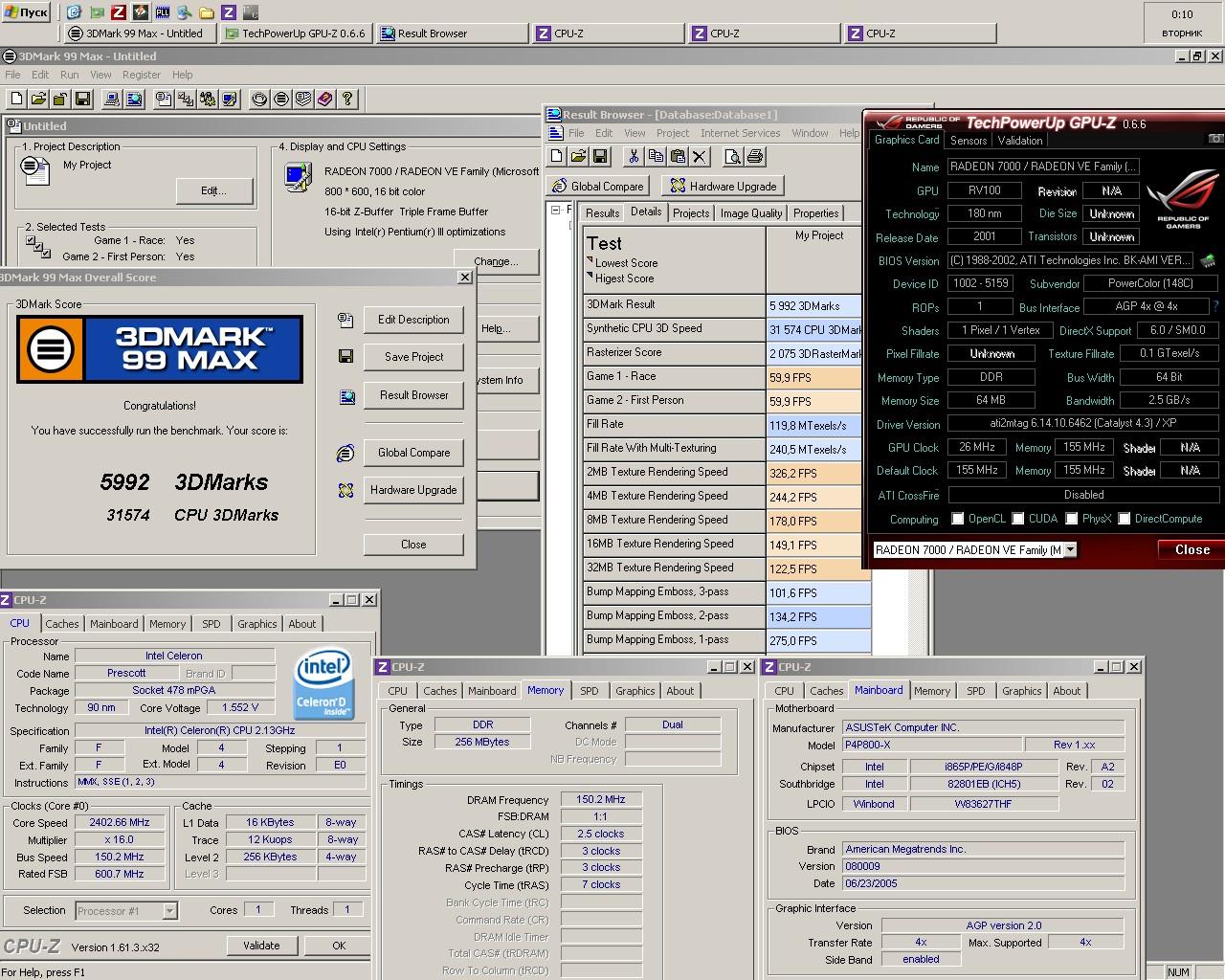Open Register menu in 3DMark 99 Max

pos(142,75)
